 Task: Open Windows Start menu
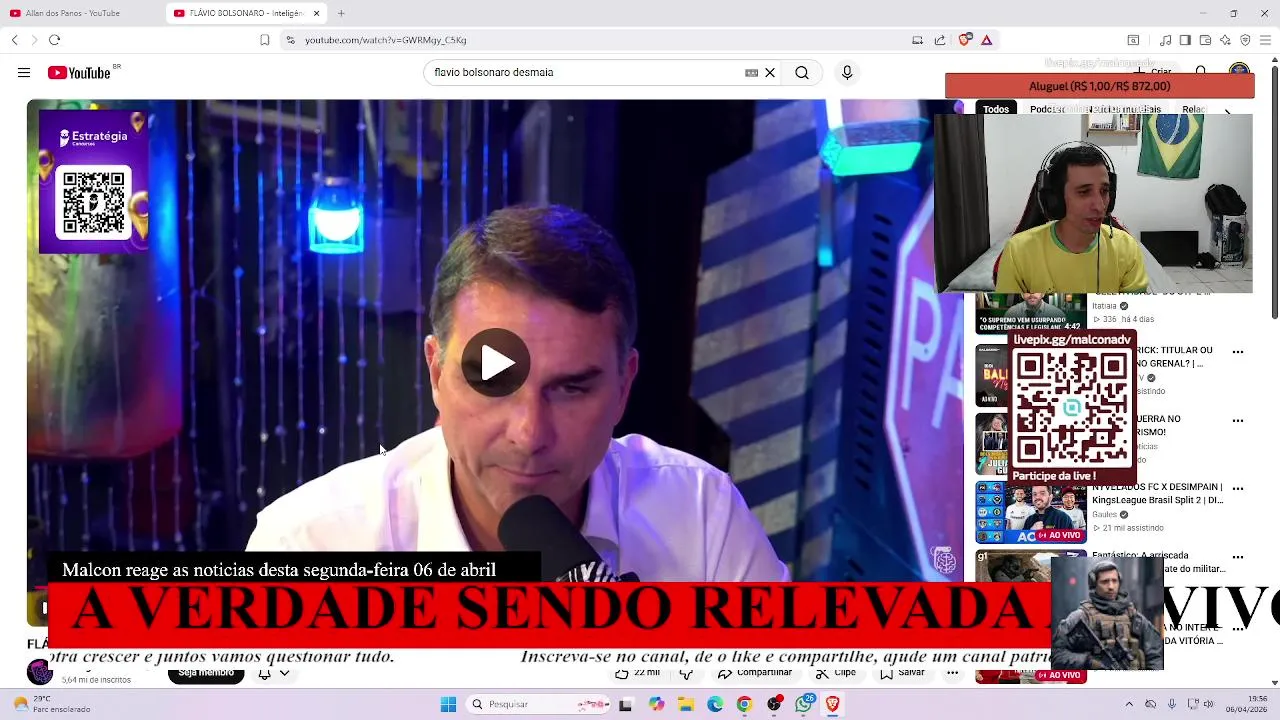point(448,704)
